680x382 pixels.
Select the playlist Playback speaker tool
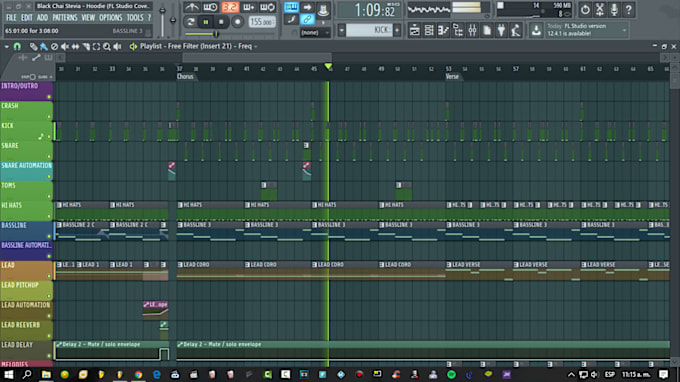point(117,46)
